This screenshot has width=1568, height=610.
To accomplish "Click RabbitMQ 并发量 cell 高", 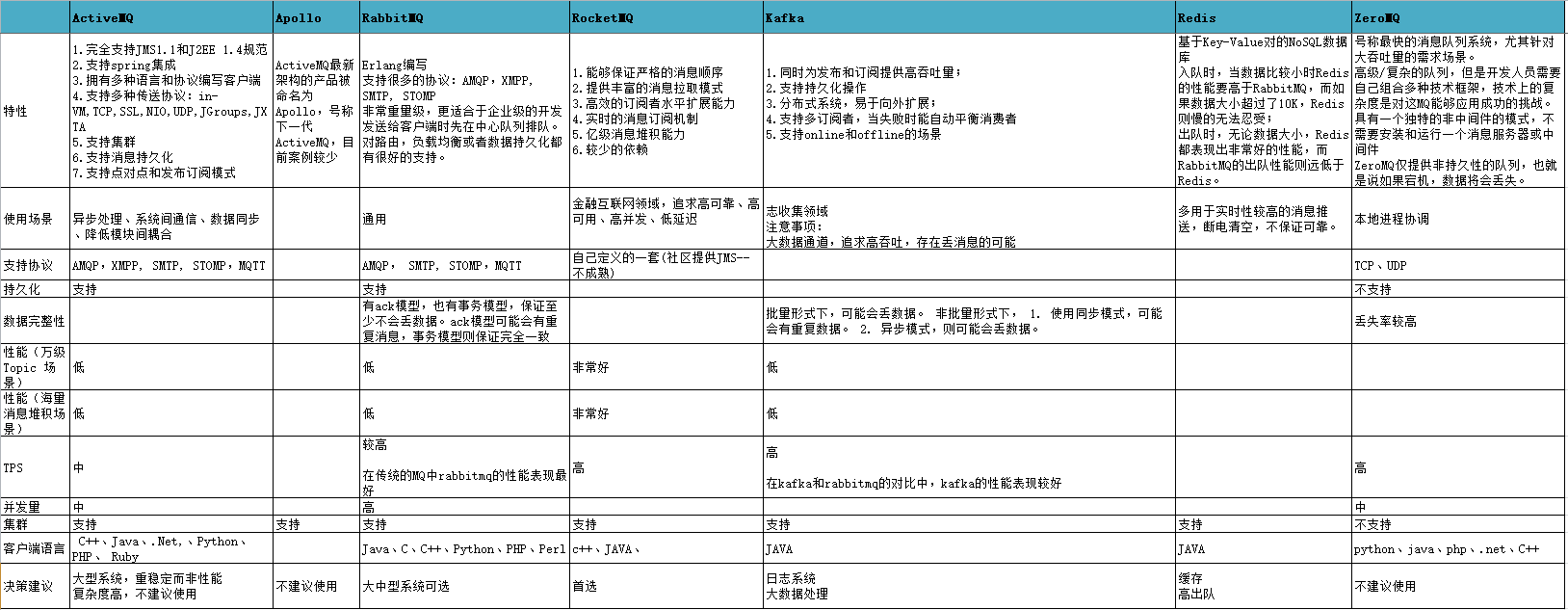I will pos(465,506).
